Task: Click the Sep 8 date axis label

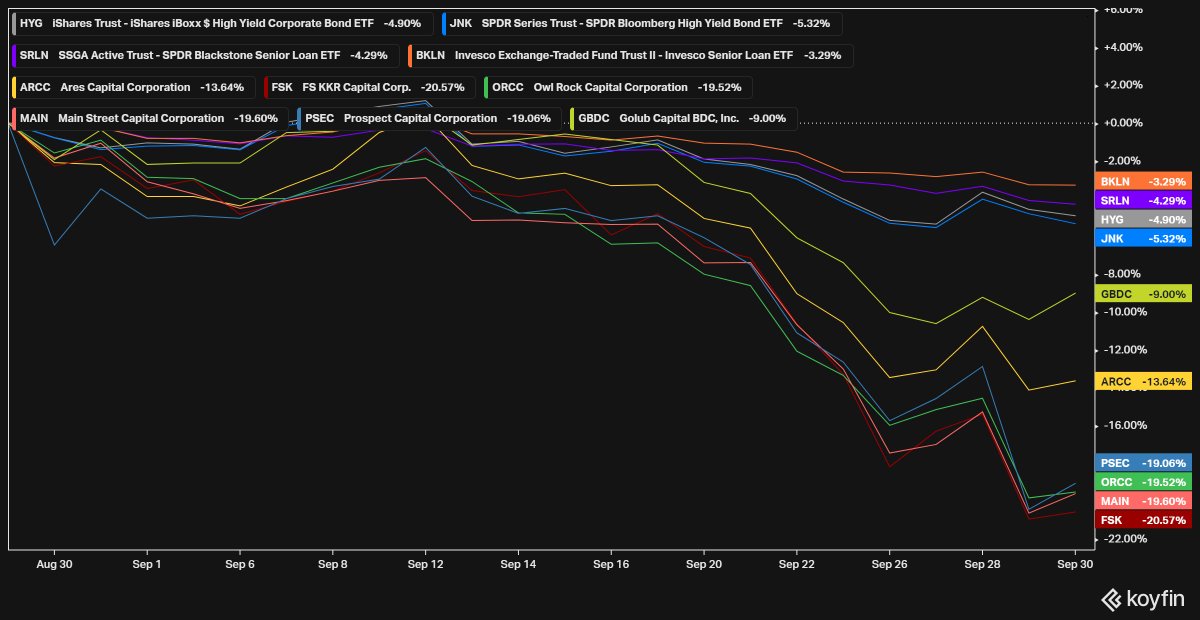Action: [332, 564]
